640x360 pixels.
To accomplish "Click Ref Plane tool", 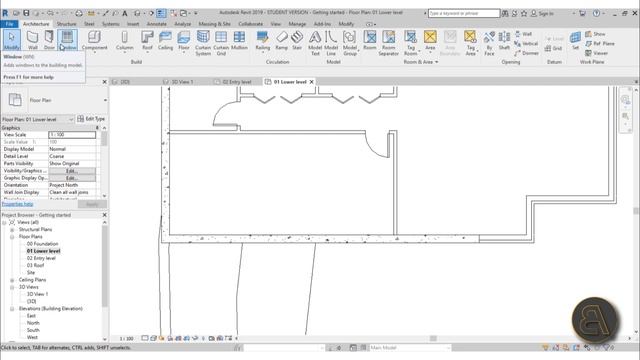I will [600, 43].
